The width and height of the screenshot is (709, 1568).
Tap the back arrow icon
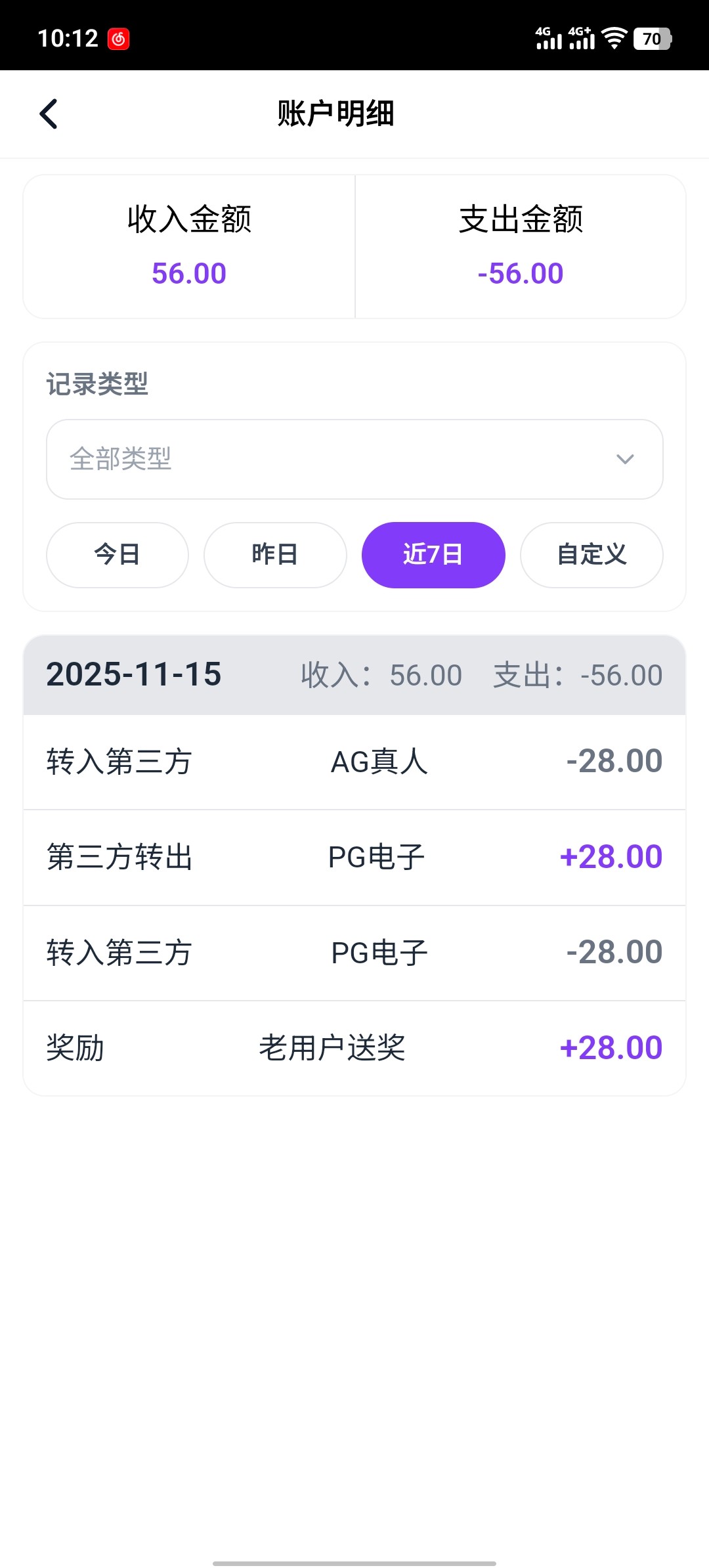(49, 114)
